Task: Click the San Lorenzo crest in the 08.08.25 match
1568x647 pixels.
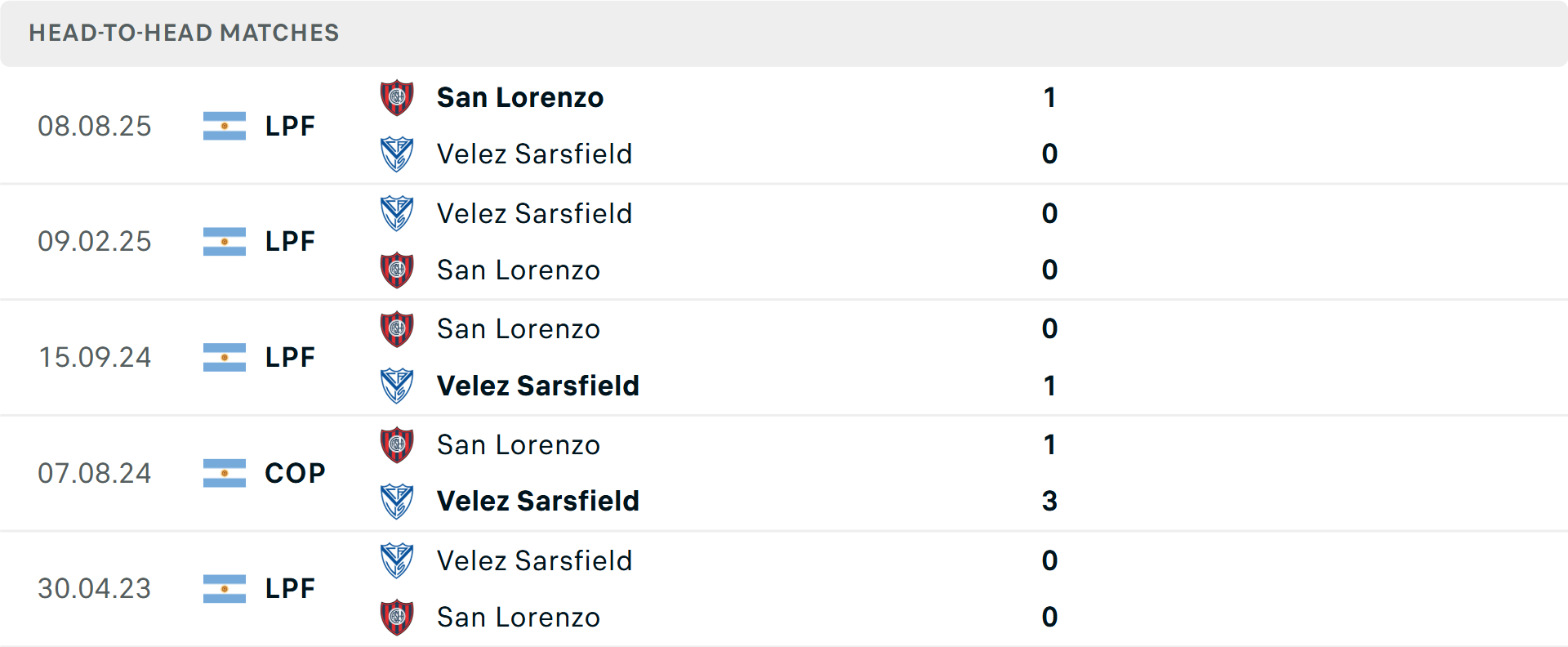Action: coord(397,96)
